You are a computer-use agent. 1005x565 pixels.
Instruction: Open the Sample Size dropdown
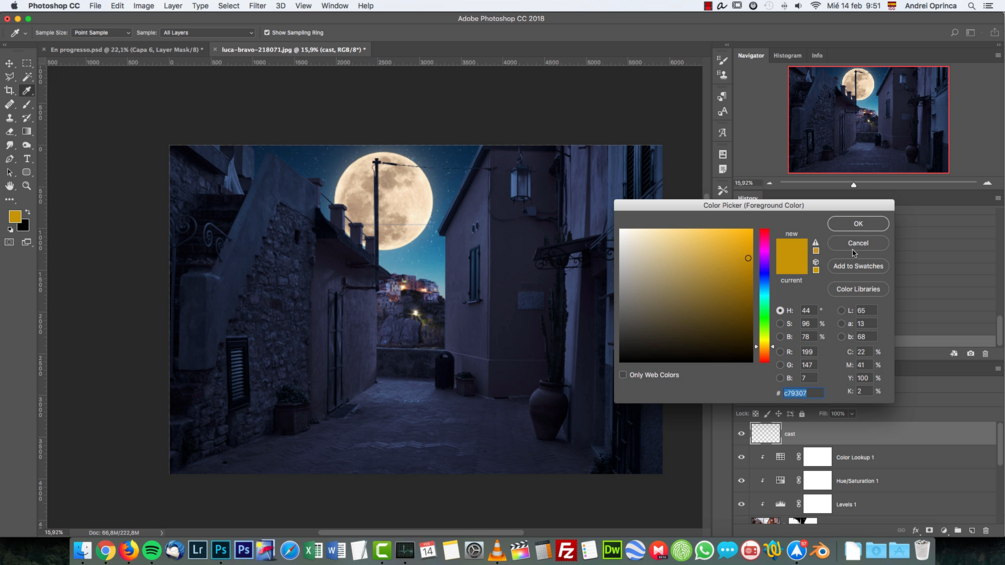point(101,33)
